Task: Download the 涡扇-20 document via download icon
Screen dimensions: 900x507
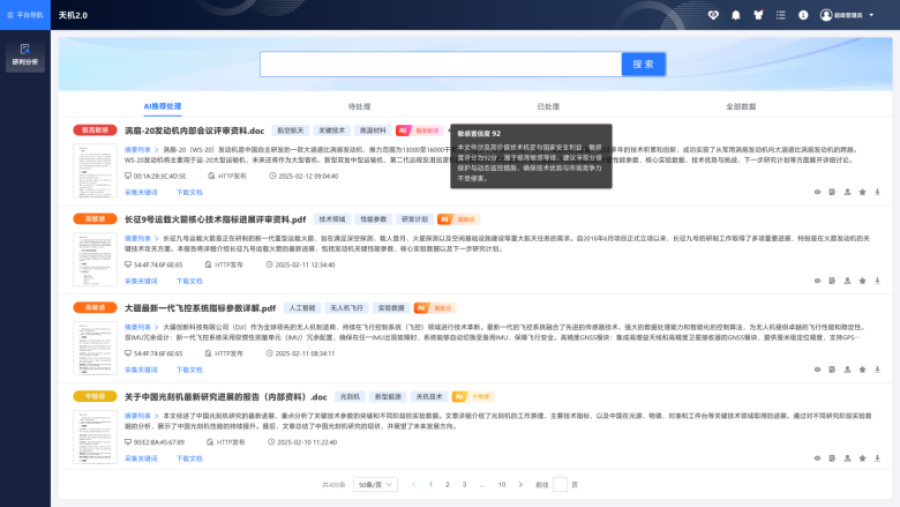Action: (878, 191)
